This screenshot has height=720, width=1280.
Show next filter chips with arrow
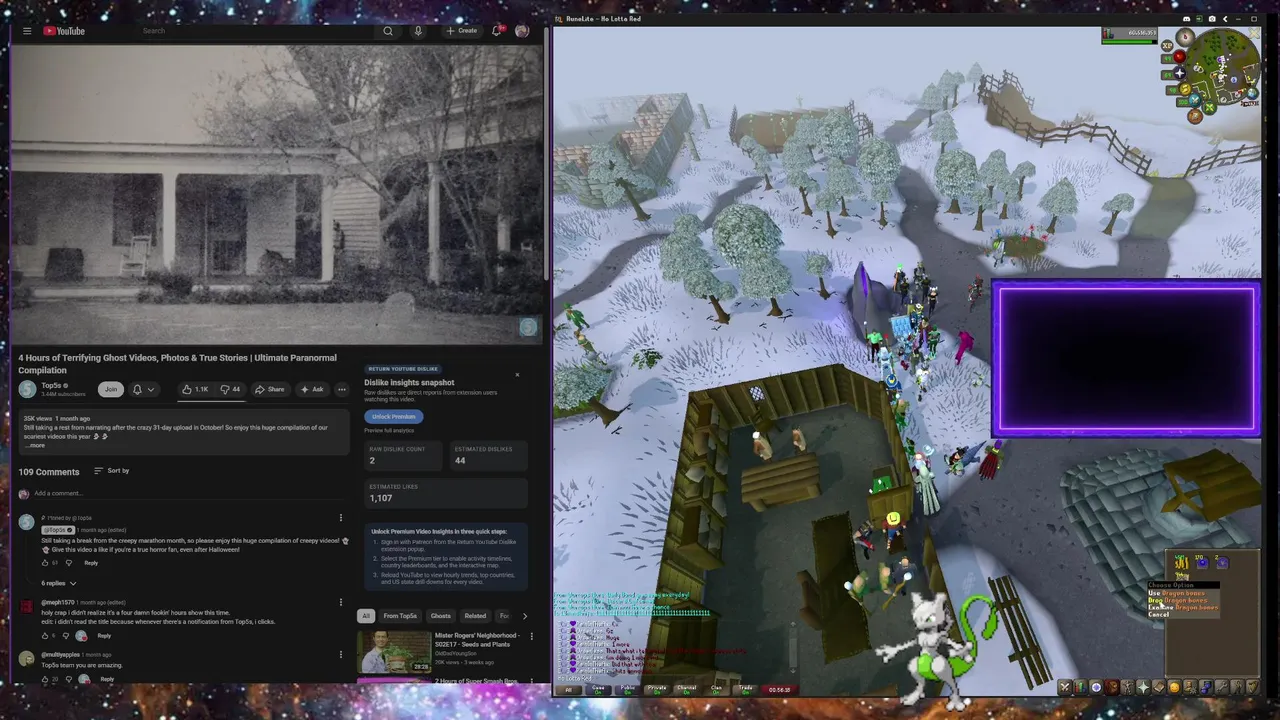[525, 616]
